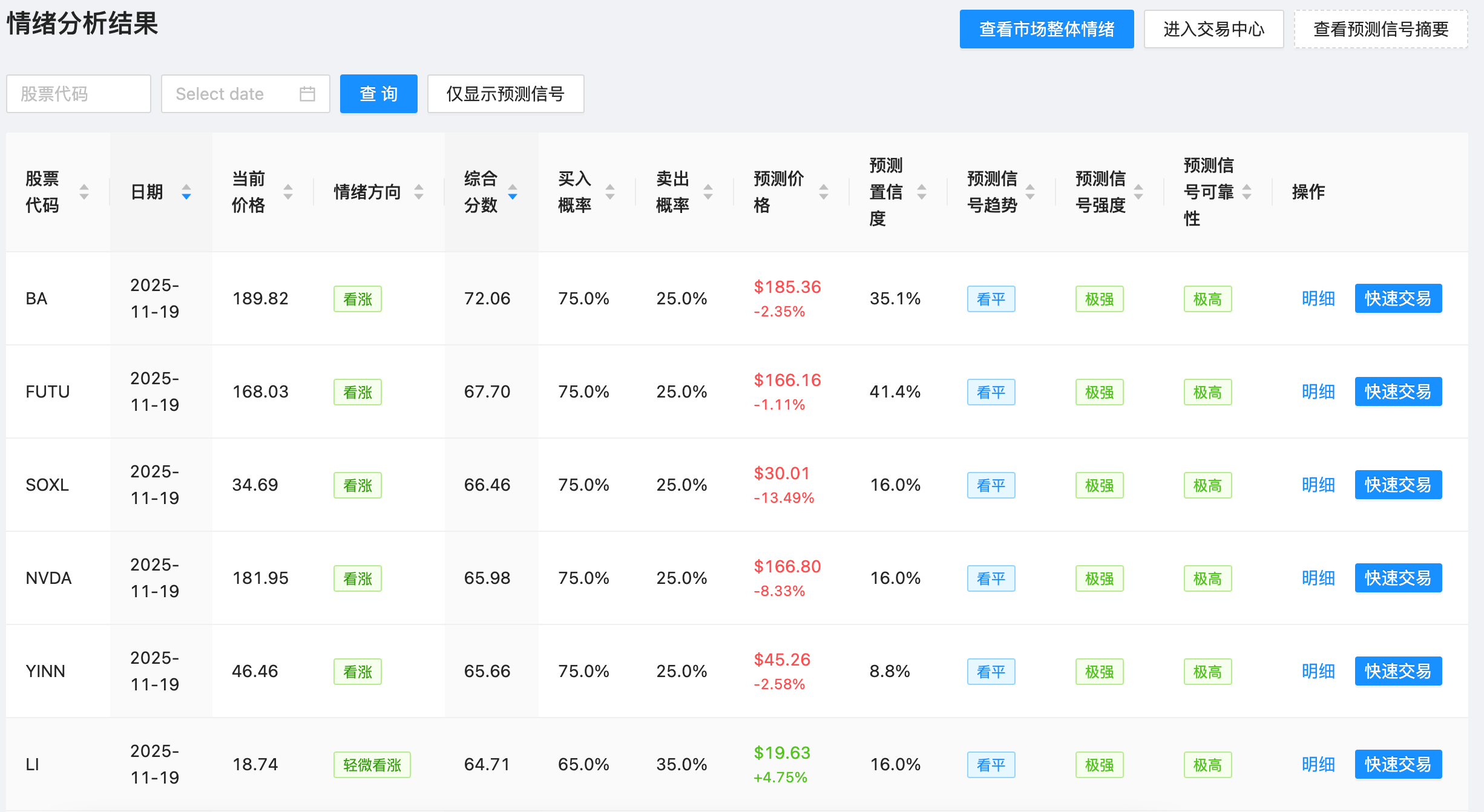Click 极高 reliability tag in NVDA row
The width and height of the screenshot is (1484, 812).
(1208, 578)
